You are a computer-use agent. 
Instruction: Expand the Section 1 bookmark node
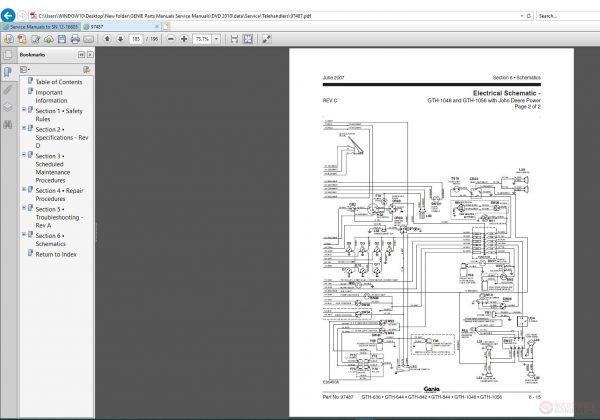tap(24, 109)
